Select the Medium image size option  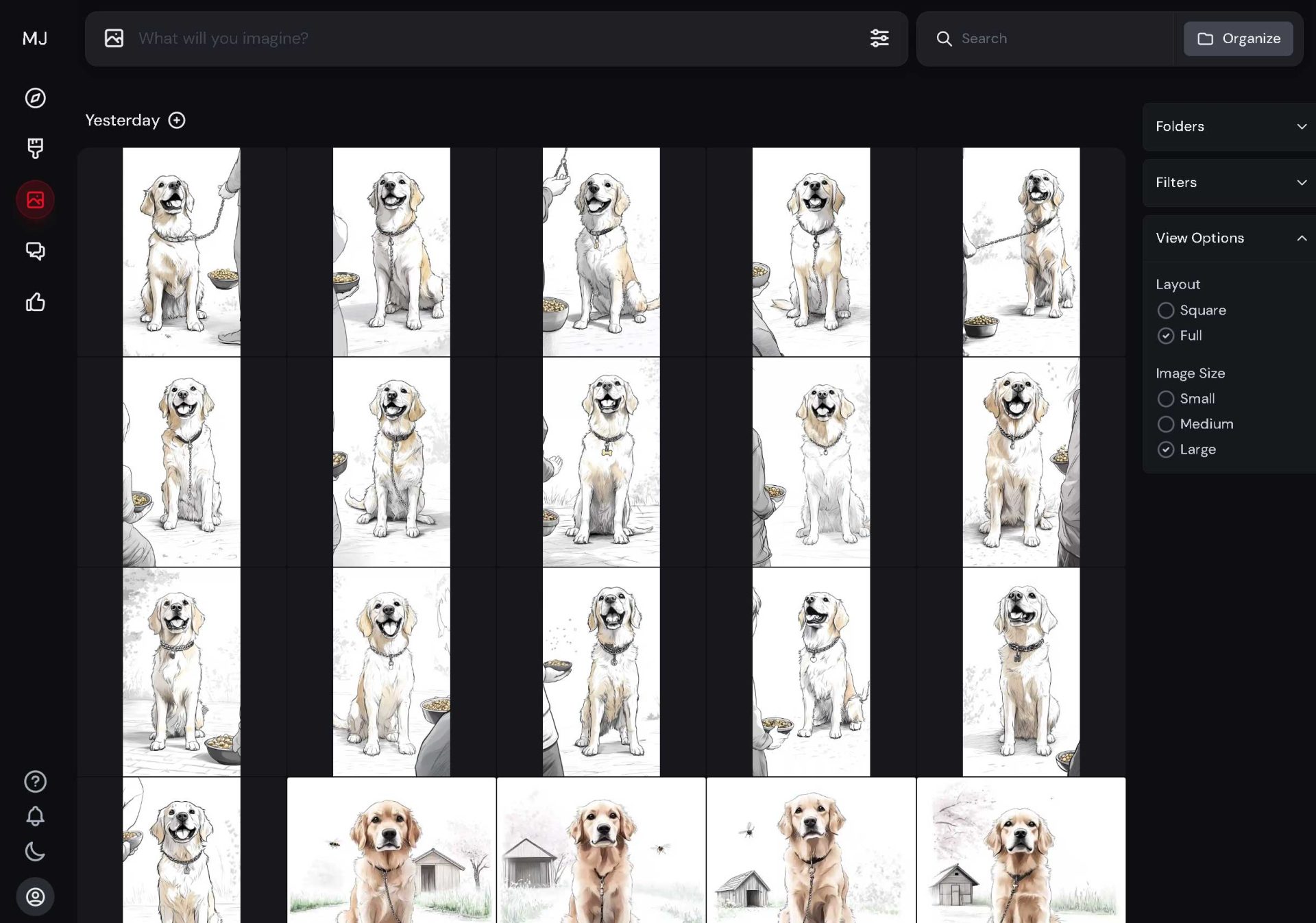tap(1165, 424)
